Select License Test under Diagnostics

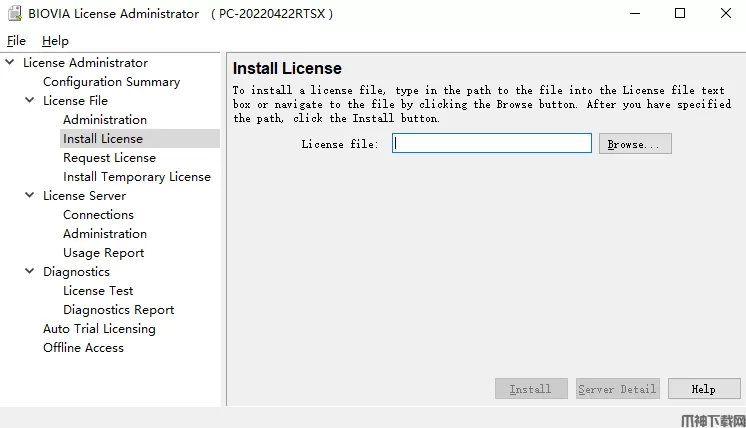98,291
